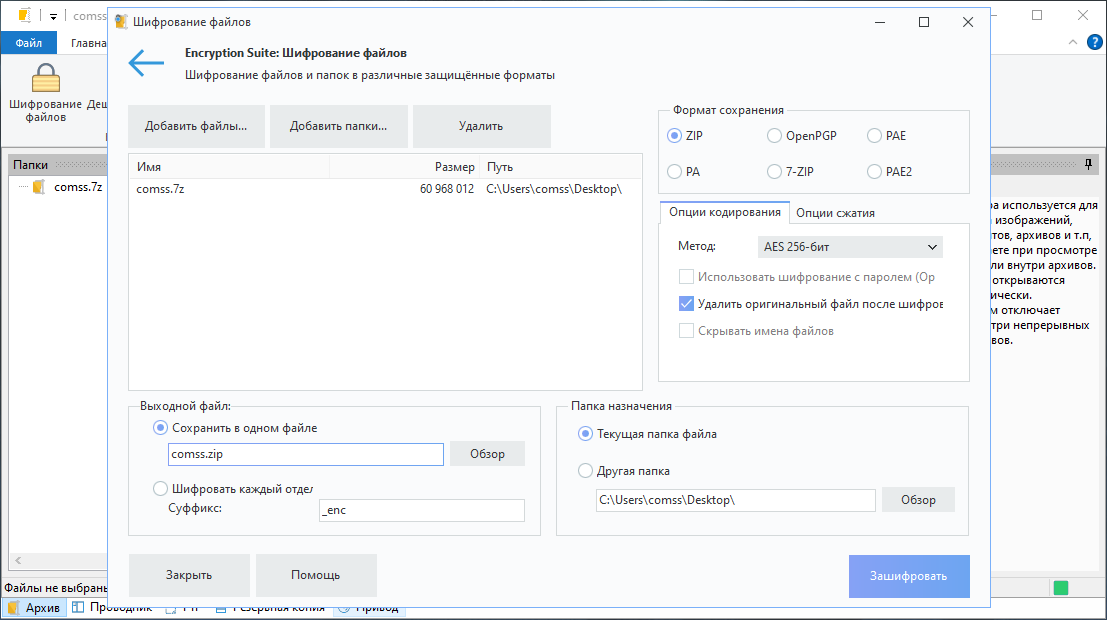This screenshot has height=620, width=1107.
Task: Click Добавить файлы button
Action: (x=197, y=126)
